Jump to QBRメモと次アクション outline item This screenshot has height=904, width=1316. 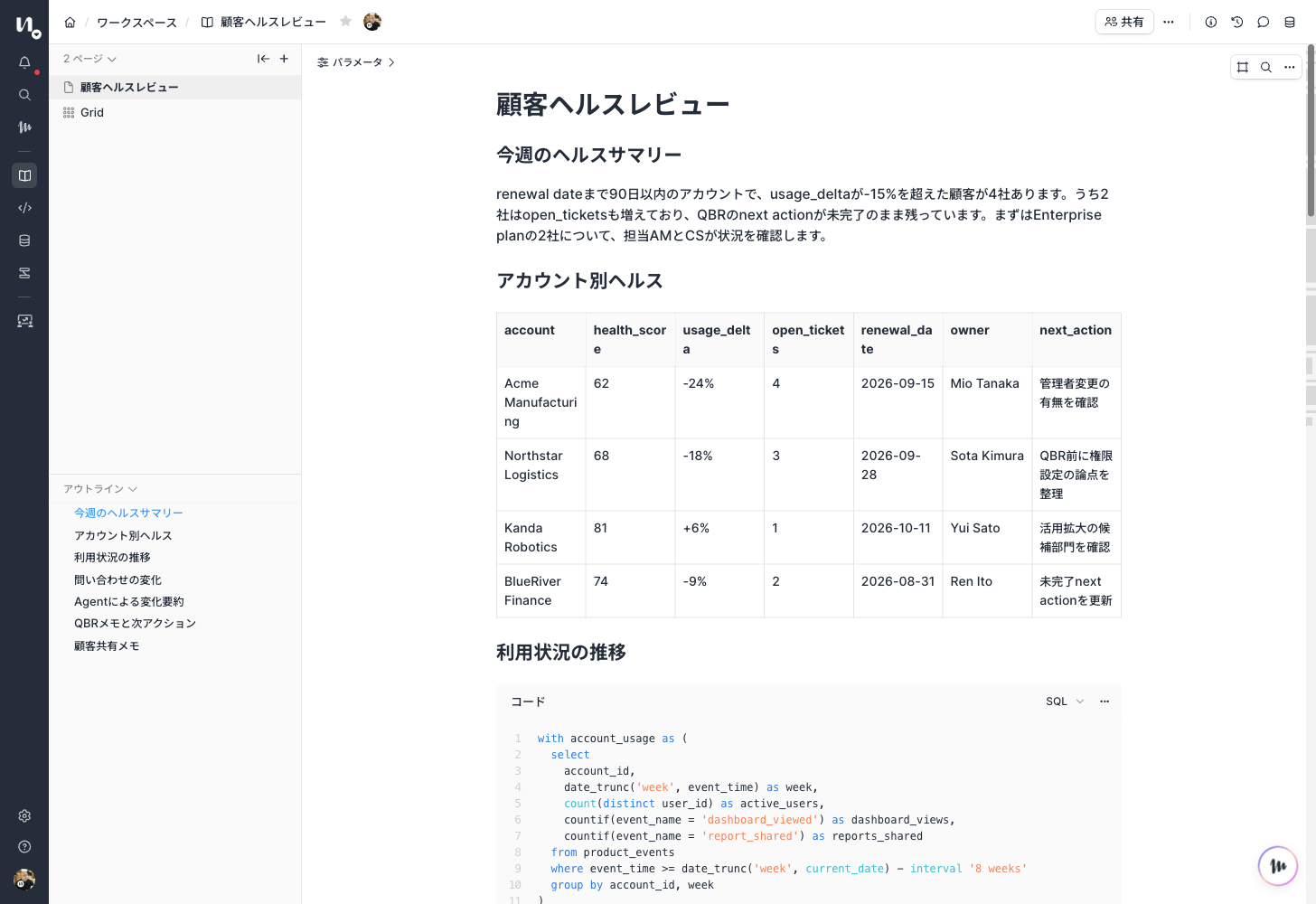135,624
